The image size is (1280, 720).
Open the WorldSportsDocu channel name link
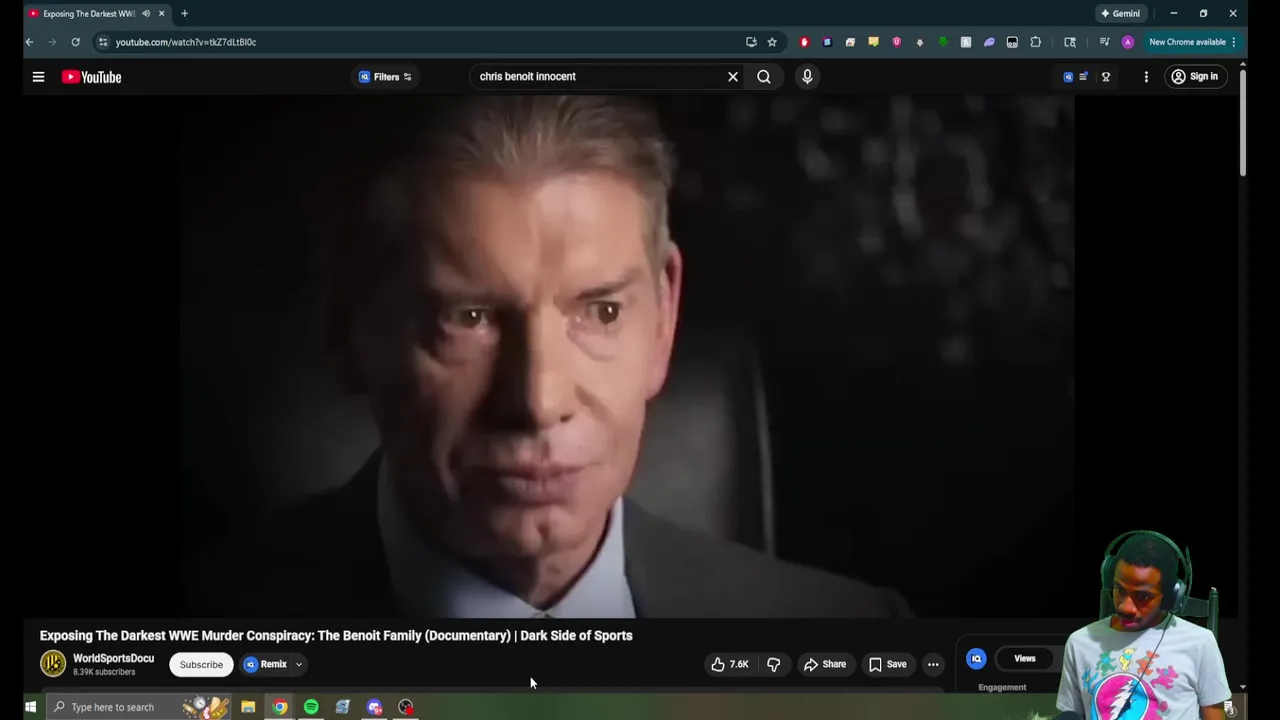[113, 658]
